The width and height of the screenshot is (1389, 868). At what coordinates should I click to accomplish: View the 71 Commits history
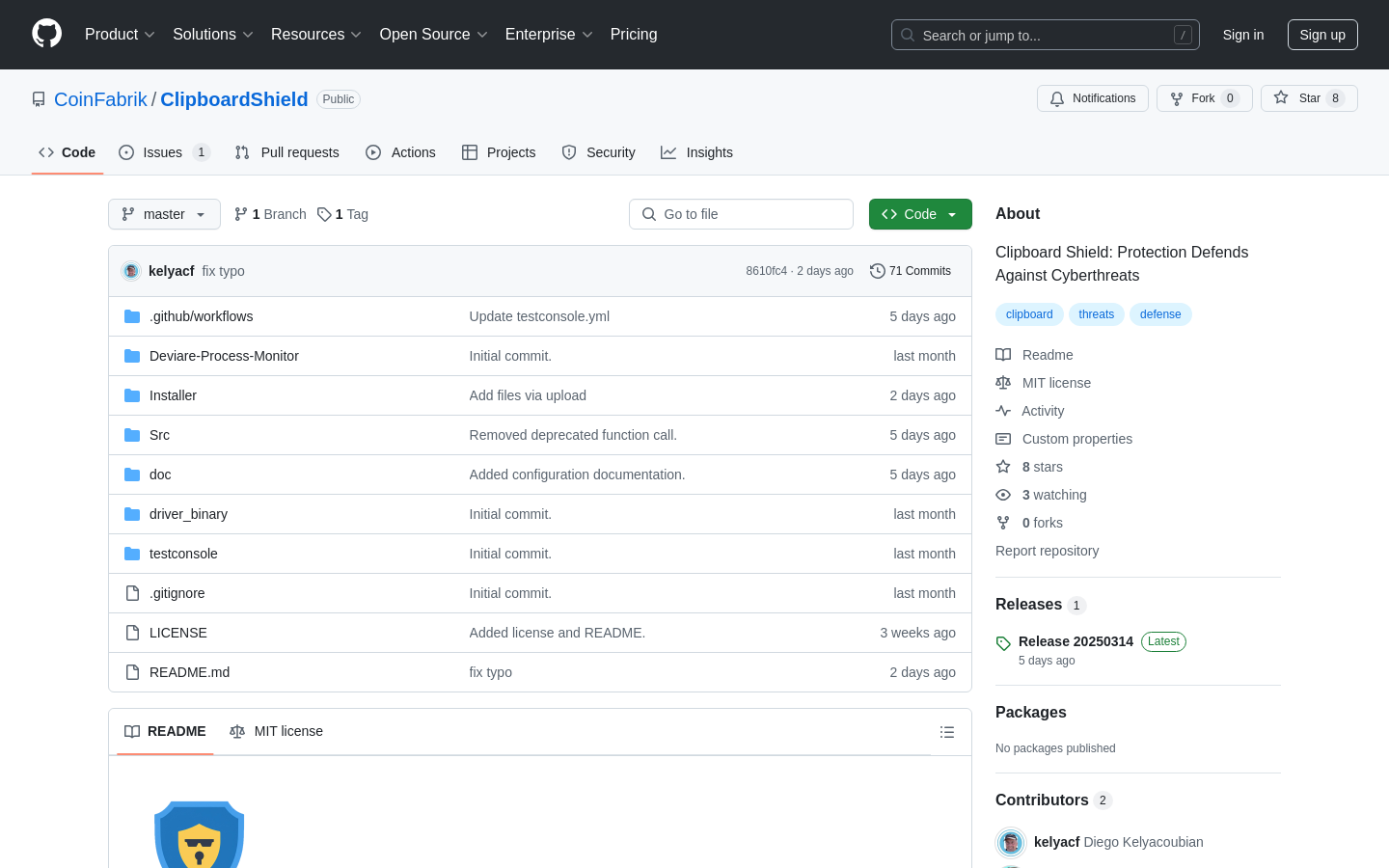click(911, 271)
